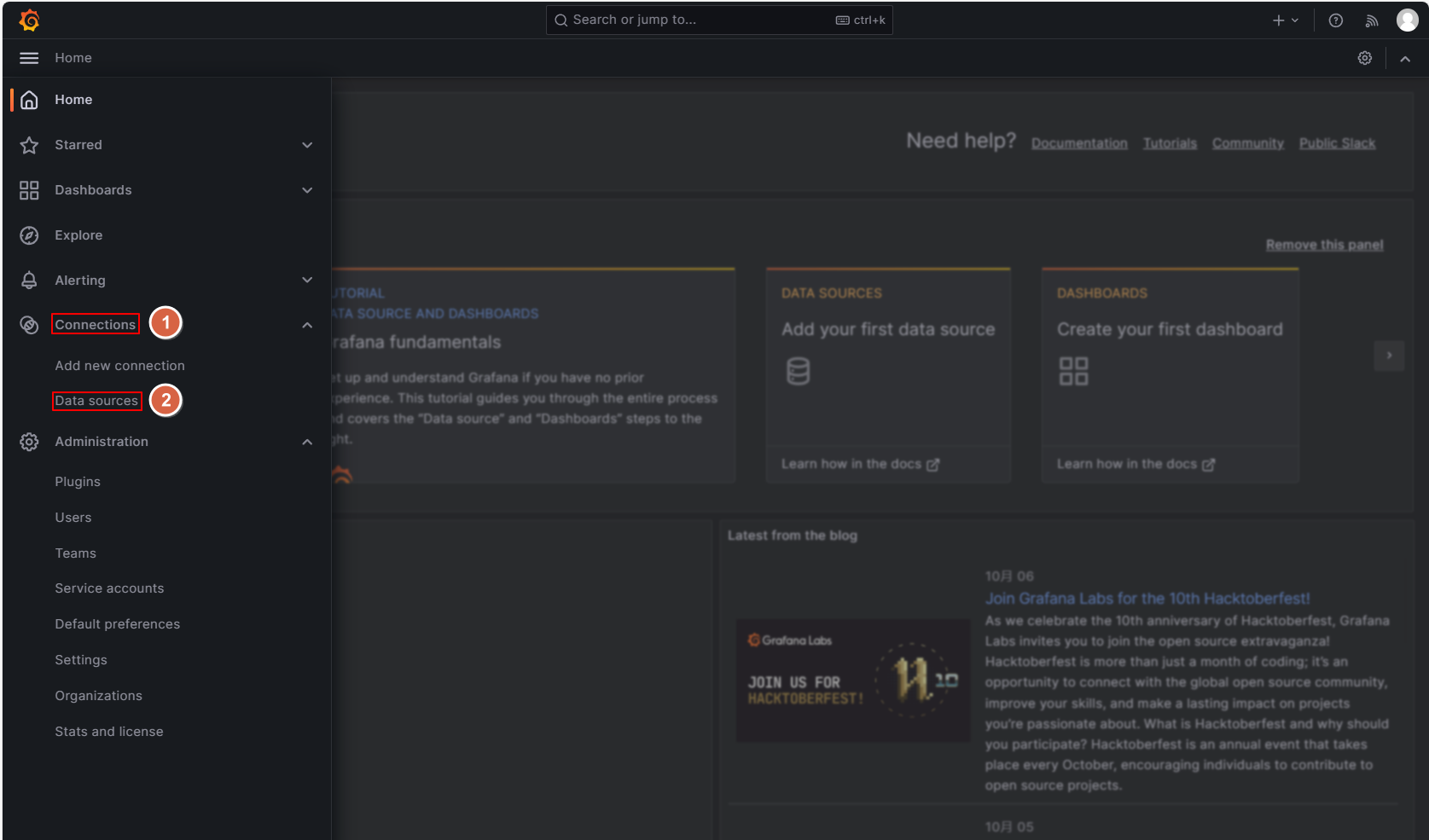This screenshot has width=1429, height=840.
Task: Click the Dashboards grid icon
Action: [29, 190]
